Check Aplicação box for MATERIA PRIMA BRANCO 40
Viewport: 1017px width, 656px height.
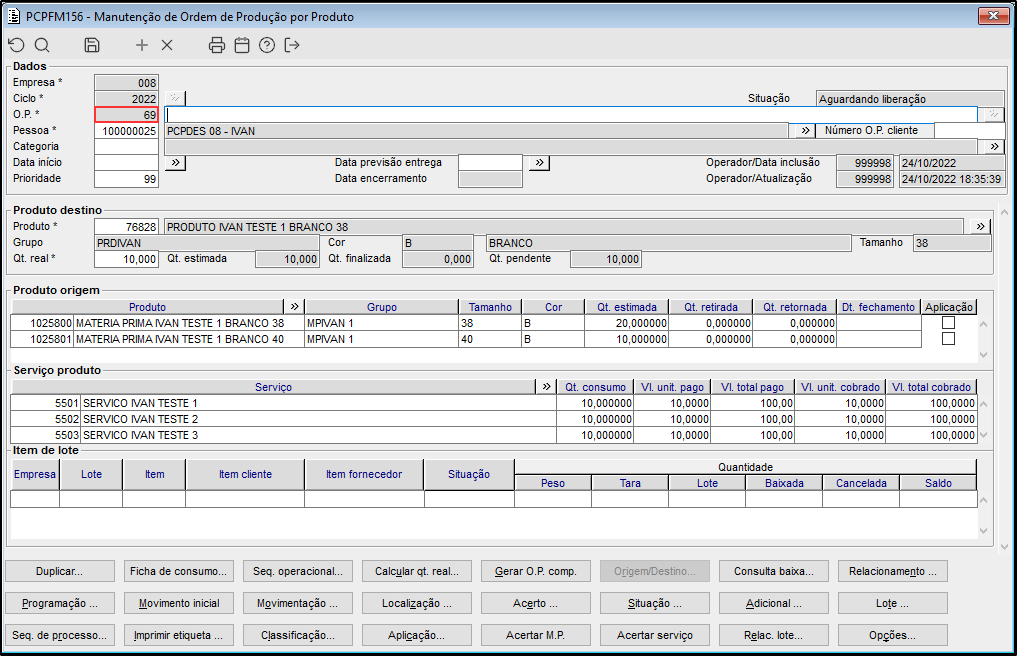point(948,339)
